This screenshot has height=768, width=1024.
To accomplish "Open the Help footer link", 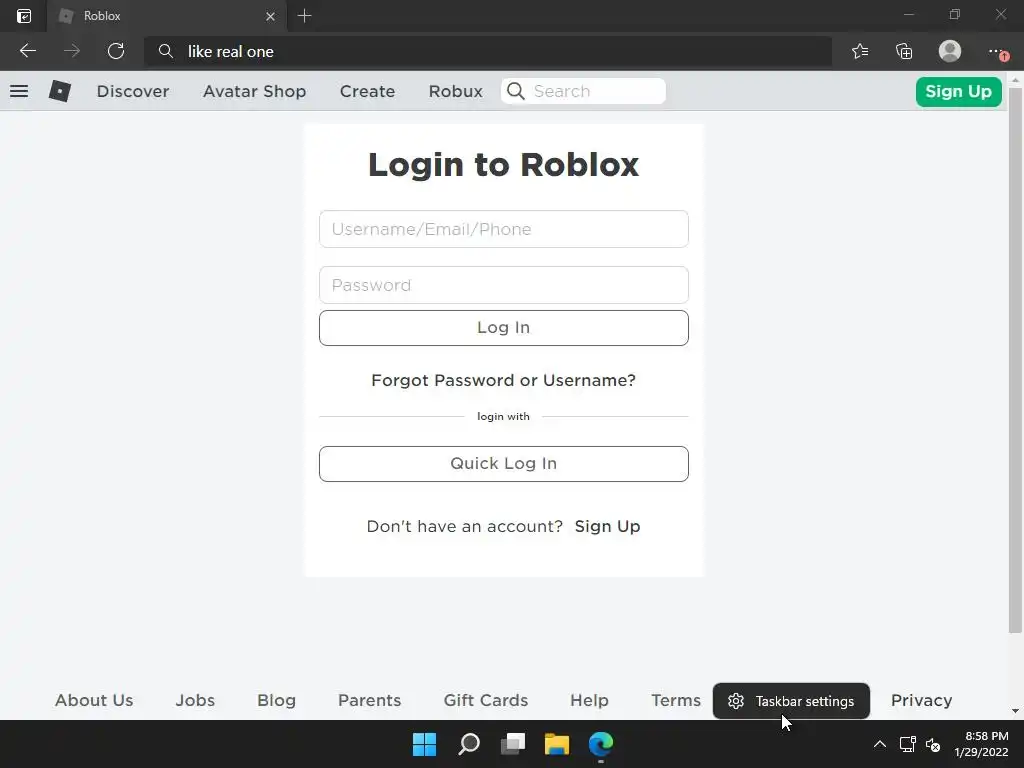I will pyautogui.click(x=589, y=700).
